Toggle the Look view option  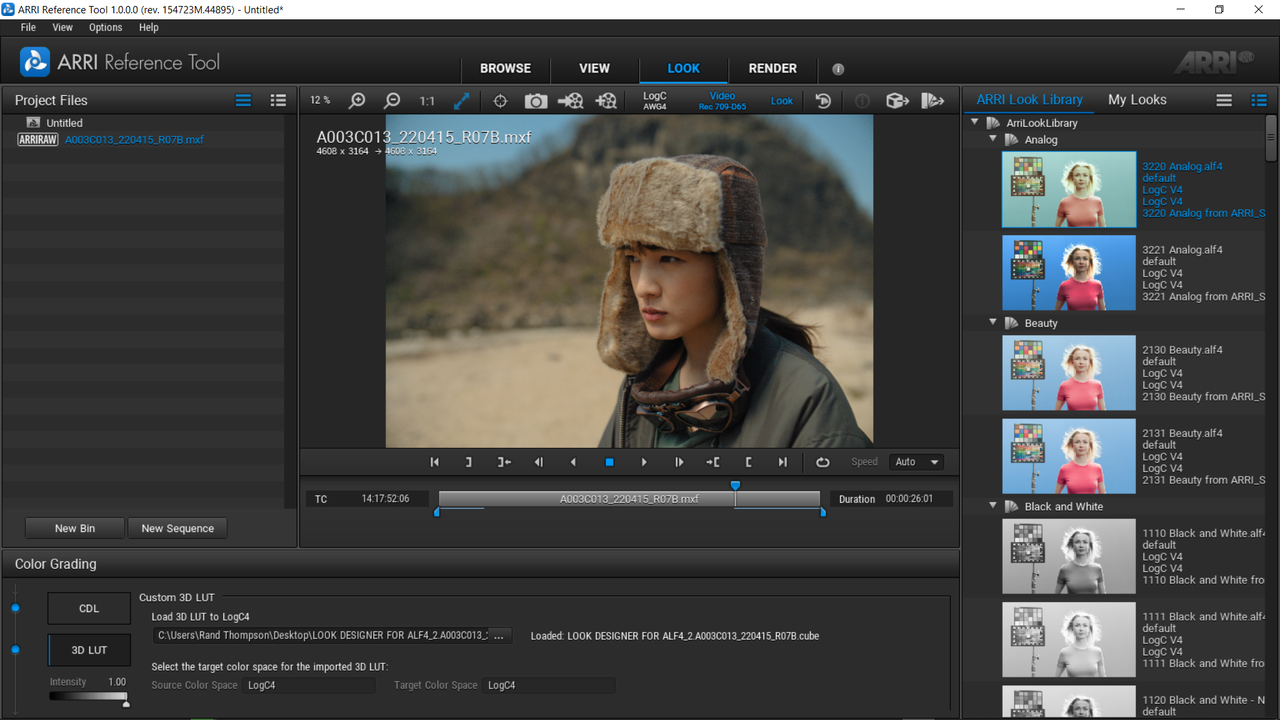[x=782, y=101]
